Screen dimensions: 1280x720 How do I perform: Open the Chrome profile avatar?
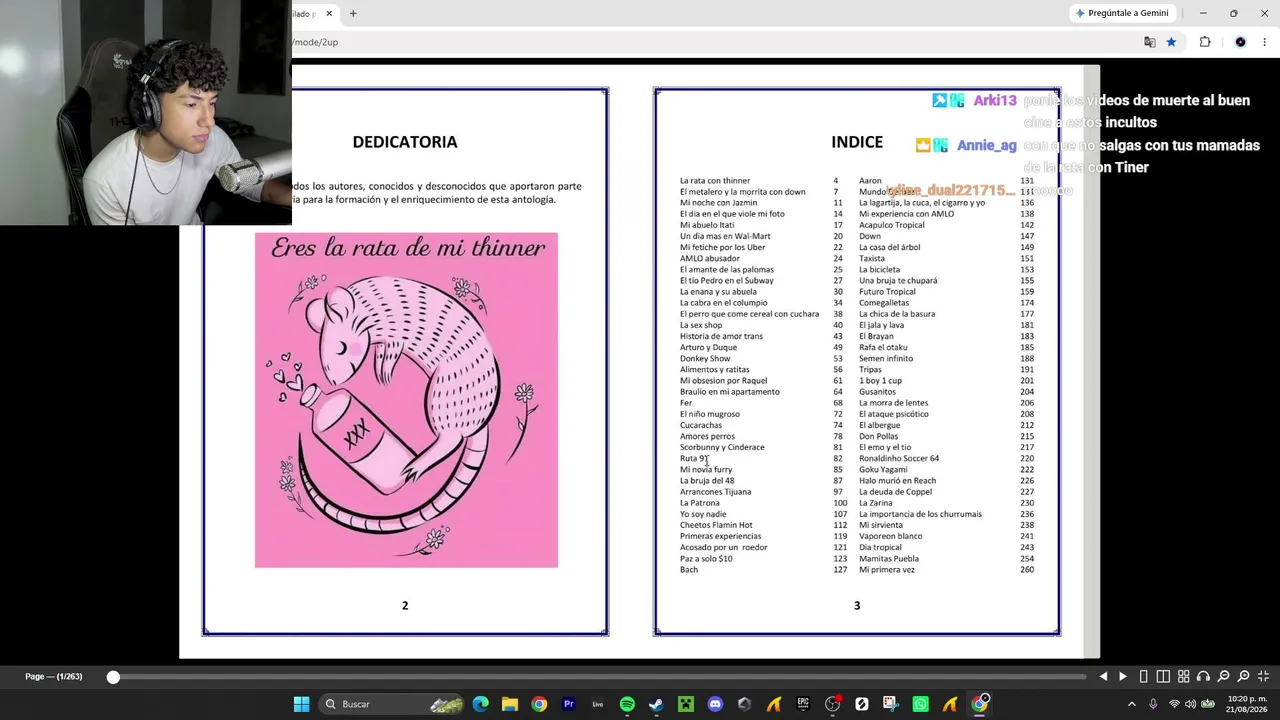pos(1240,42)
